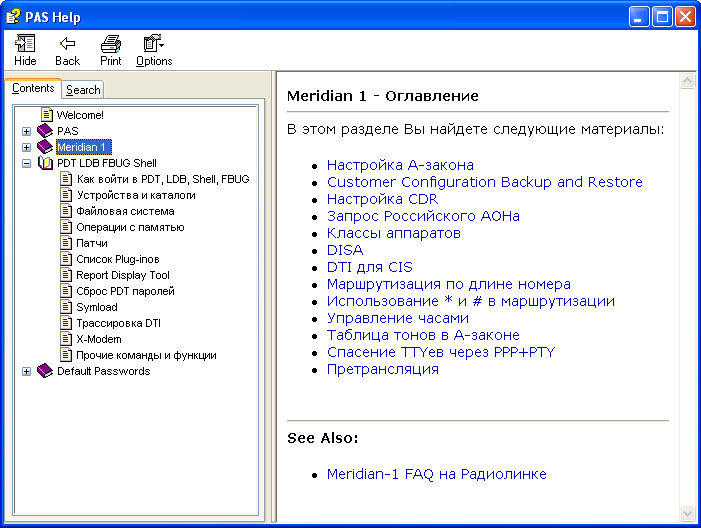Viewport: 701px width, 528px height.
Task: Click page icon beside Патчи
Action: point(66,243)
